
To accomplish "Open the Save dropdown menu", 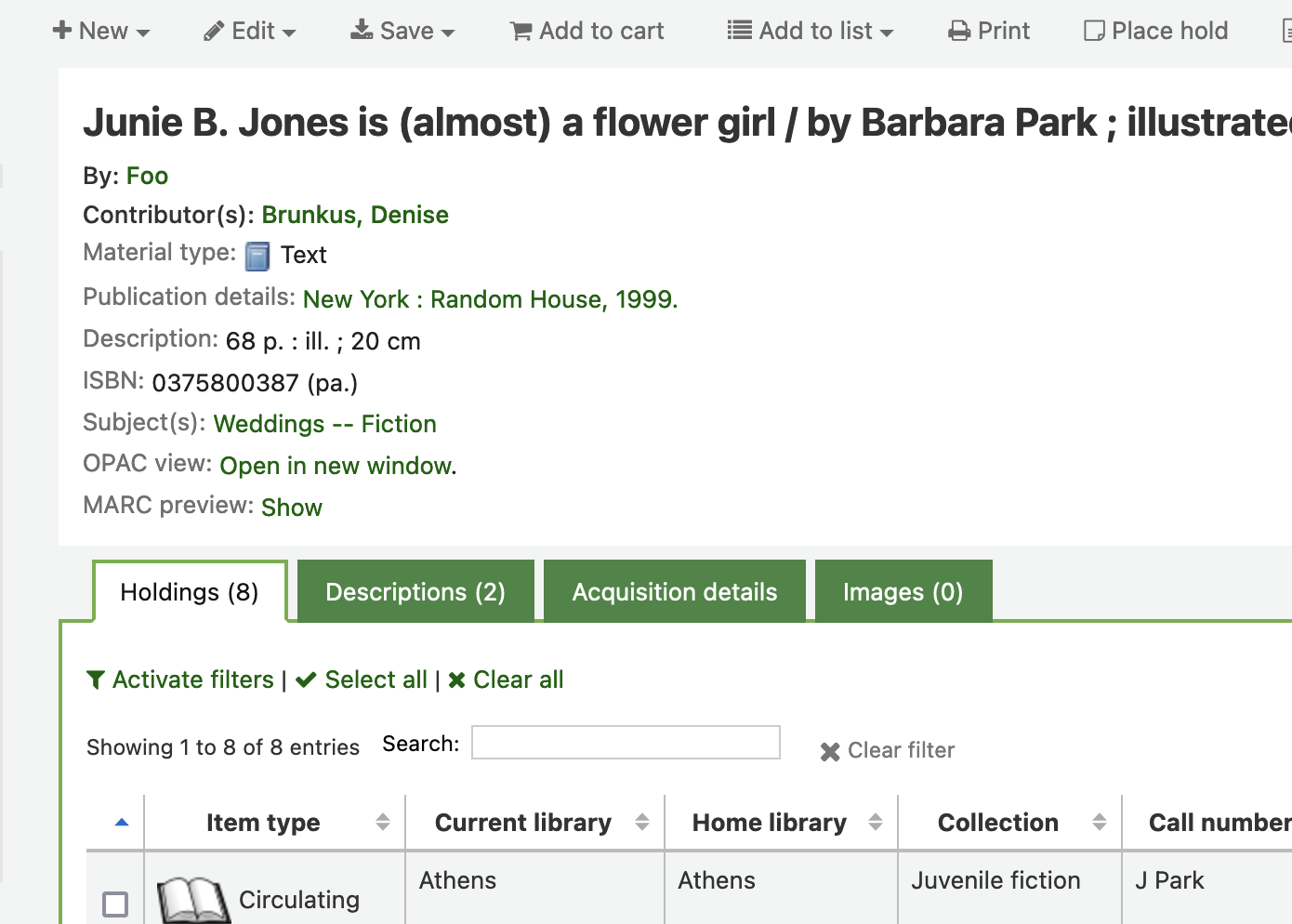I will point(402,32).
